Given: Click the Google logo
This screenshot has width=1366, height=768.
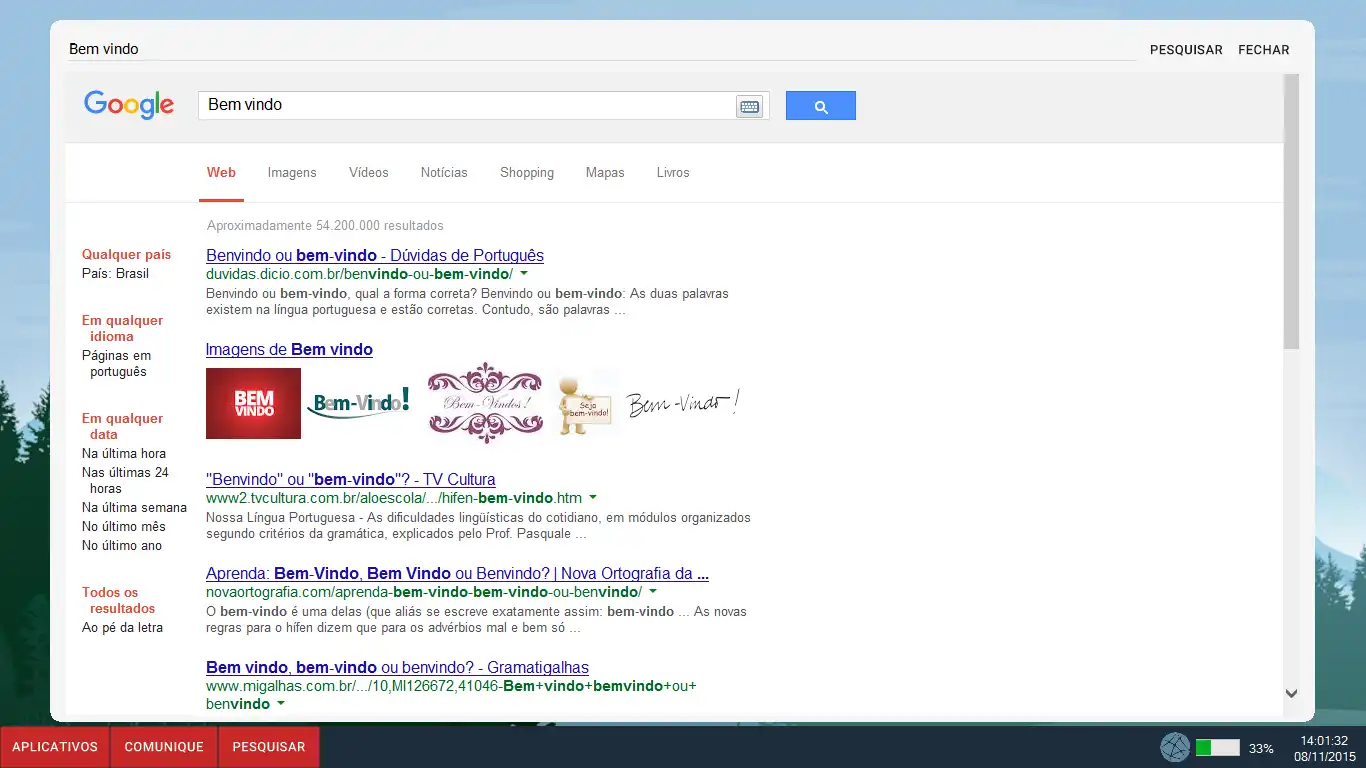Looking at the screenshot, I should tap(129, 105).
